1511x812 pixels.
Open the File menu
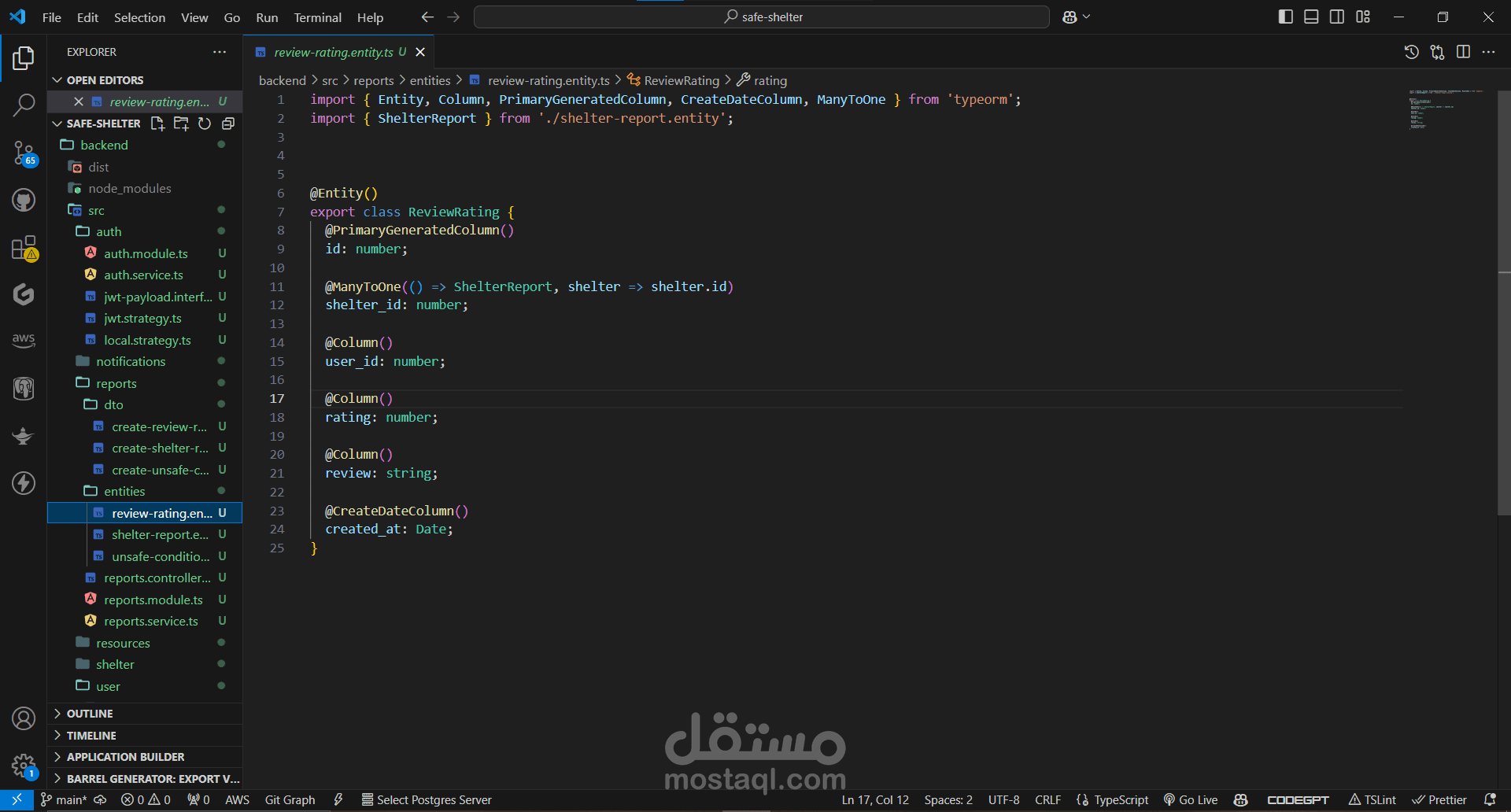[x=52, y=17]
